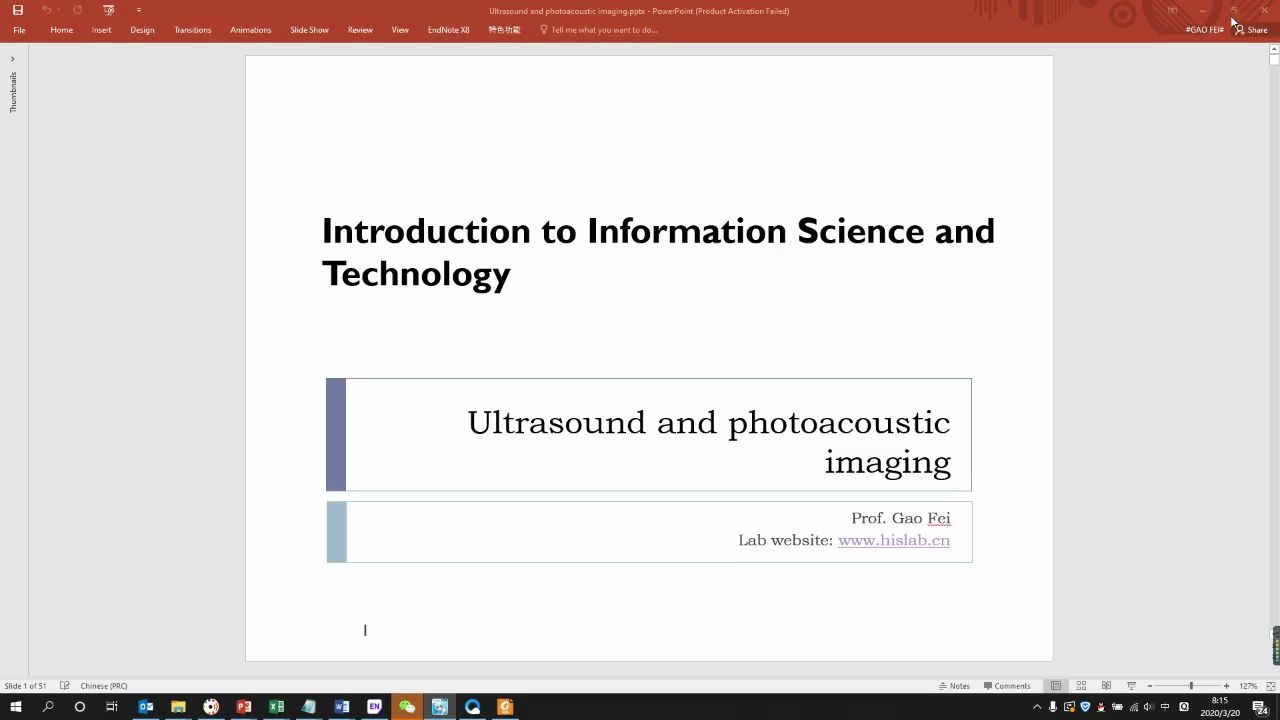
Task: Toggle the Notes pane
Action: [954, 686]
